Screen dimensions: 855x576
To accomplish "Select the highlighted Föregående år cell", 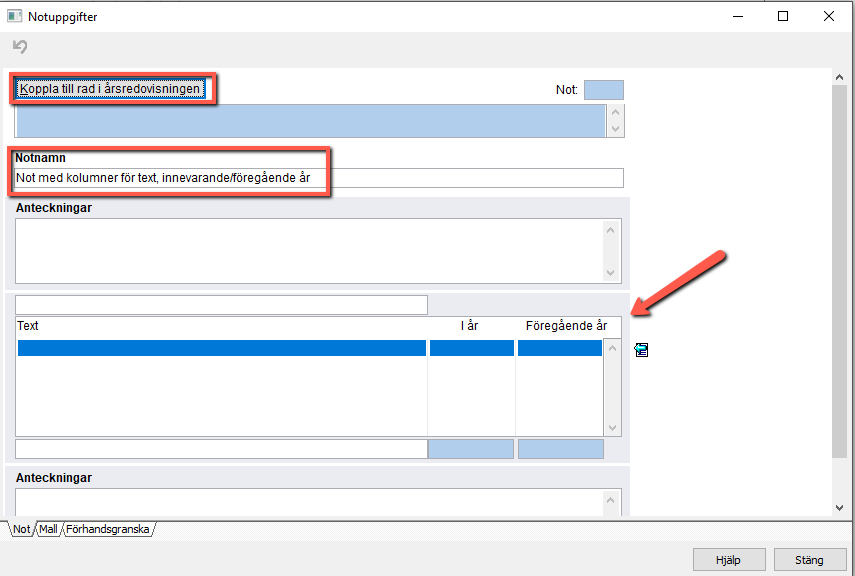I will click(560, 348).
